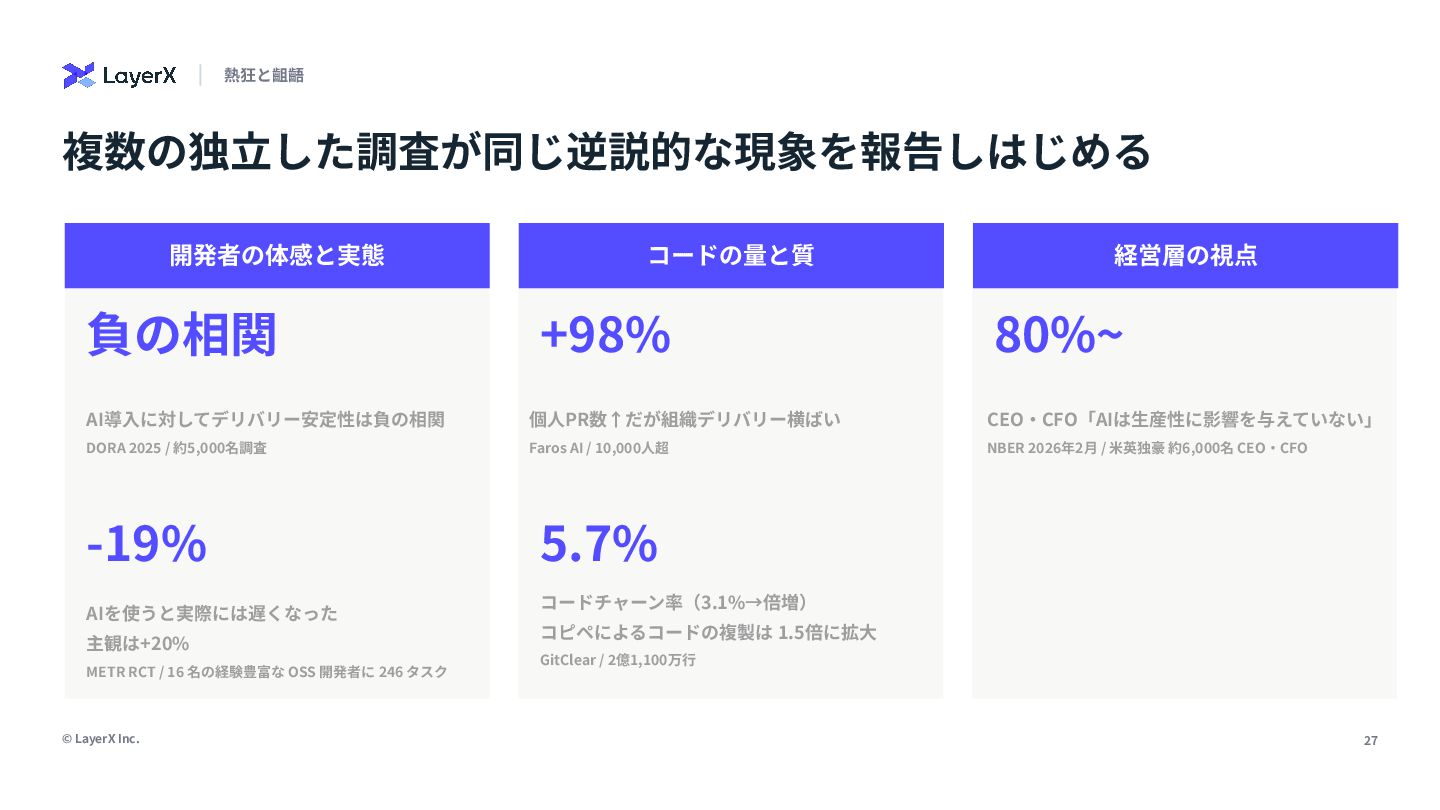This screenshot has height=810, width=1440.
Task: Click the Faros AI source citation
Action: (598, 448)
